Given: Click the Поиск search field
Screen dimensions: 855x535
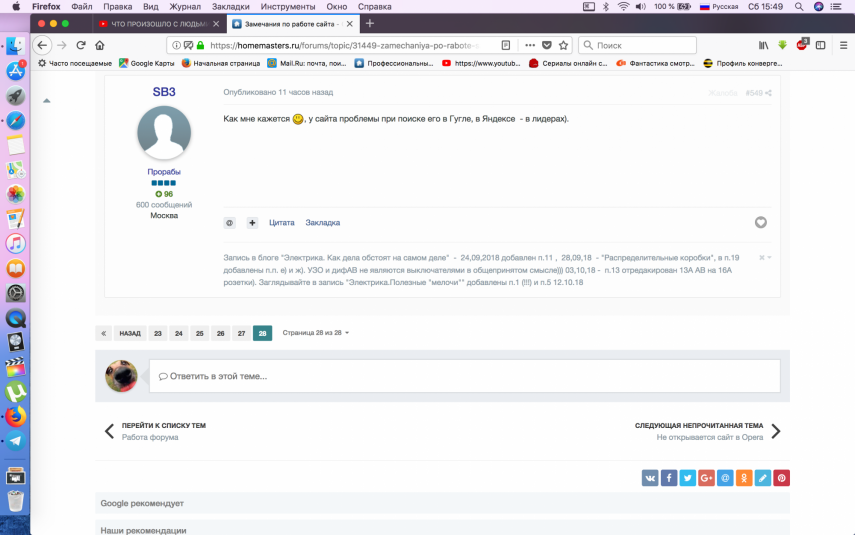Looking at the screenshot, I should tap(637, 45).
